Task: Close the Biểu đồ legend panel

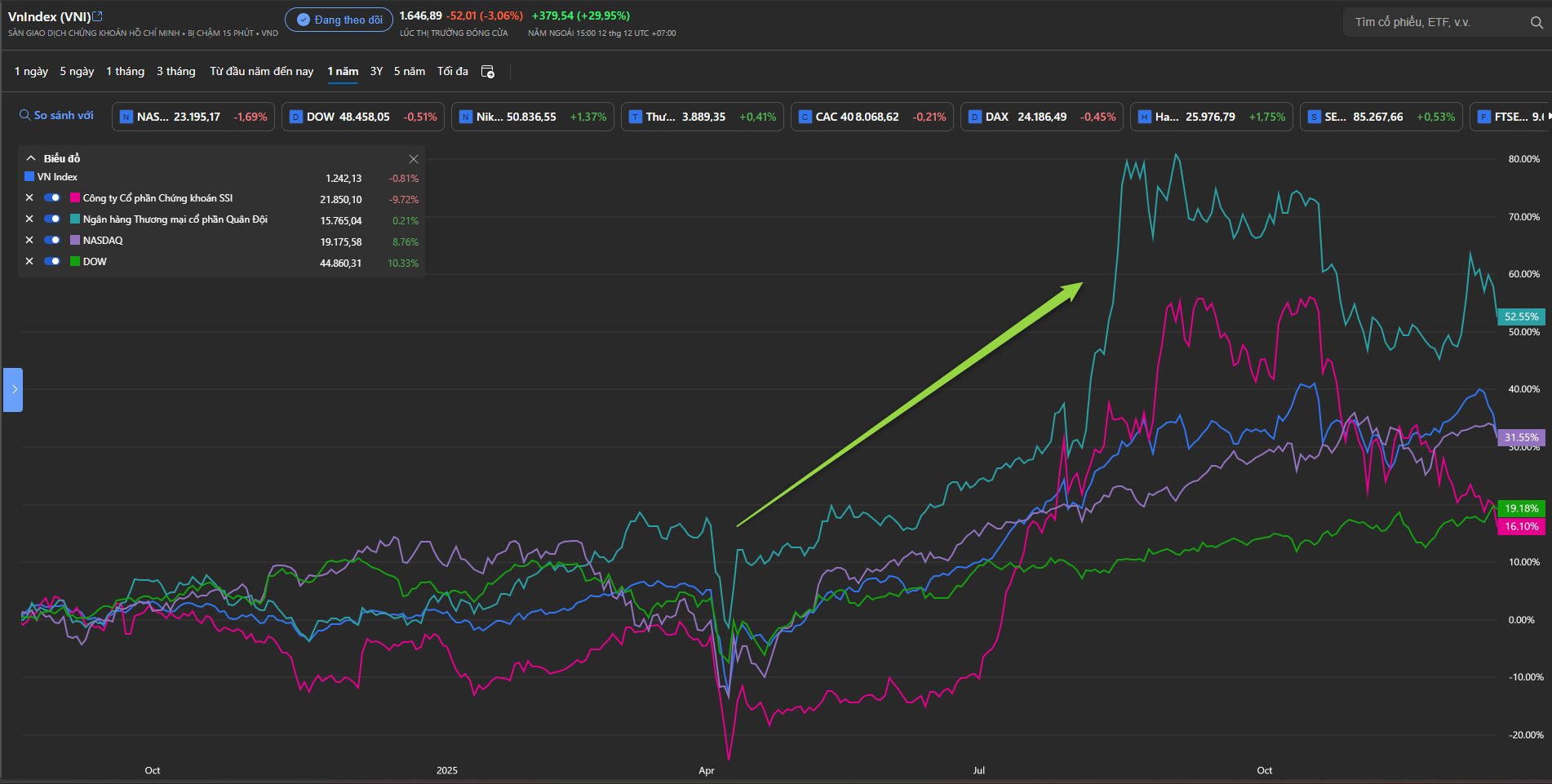Action: pyautogui.click(x=413, y=159)
